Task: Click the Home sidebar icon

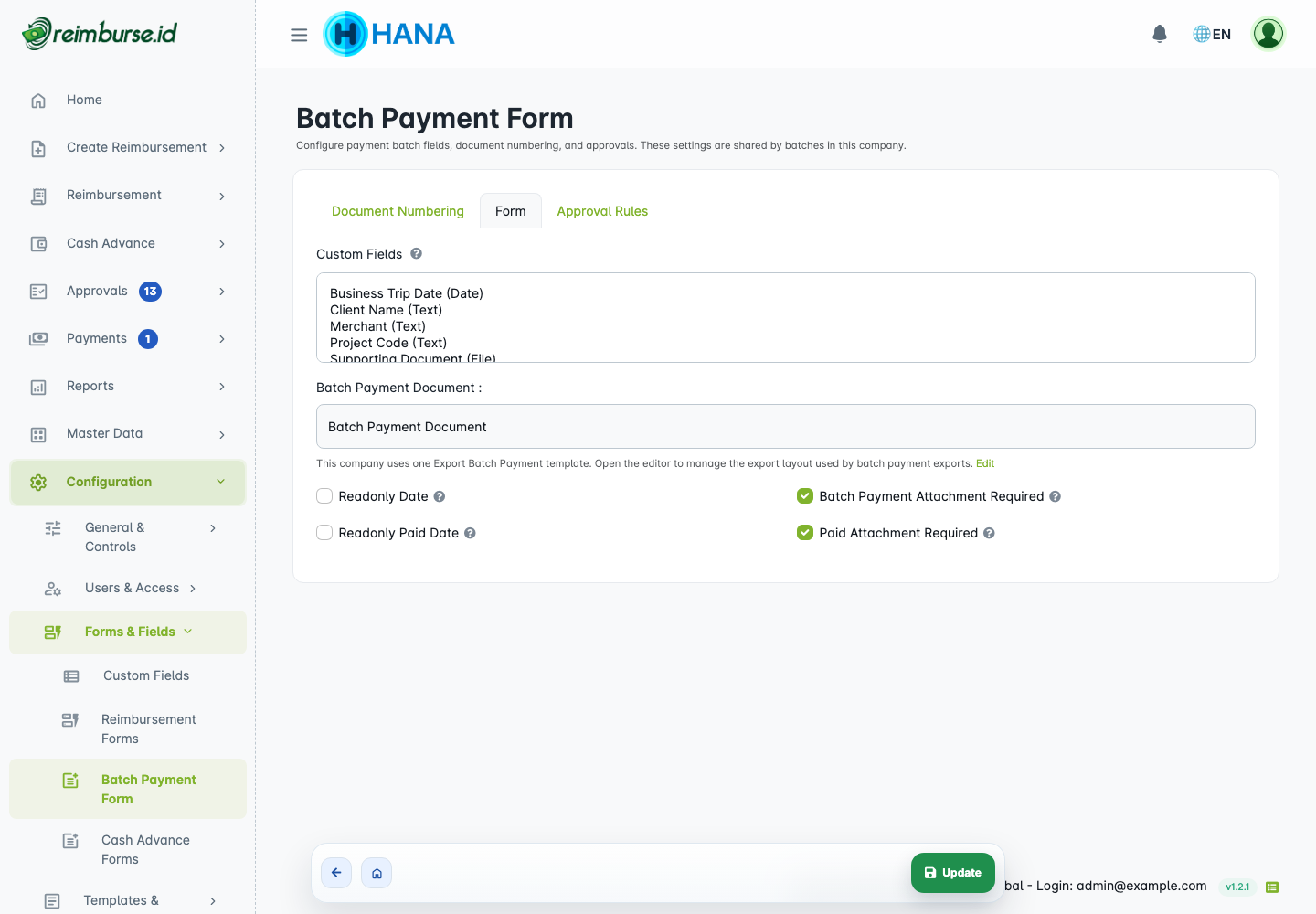Action: (38, 101)
